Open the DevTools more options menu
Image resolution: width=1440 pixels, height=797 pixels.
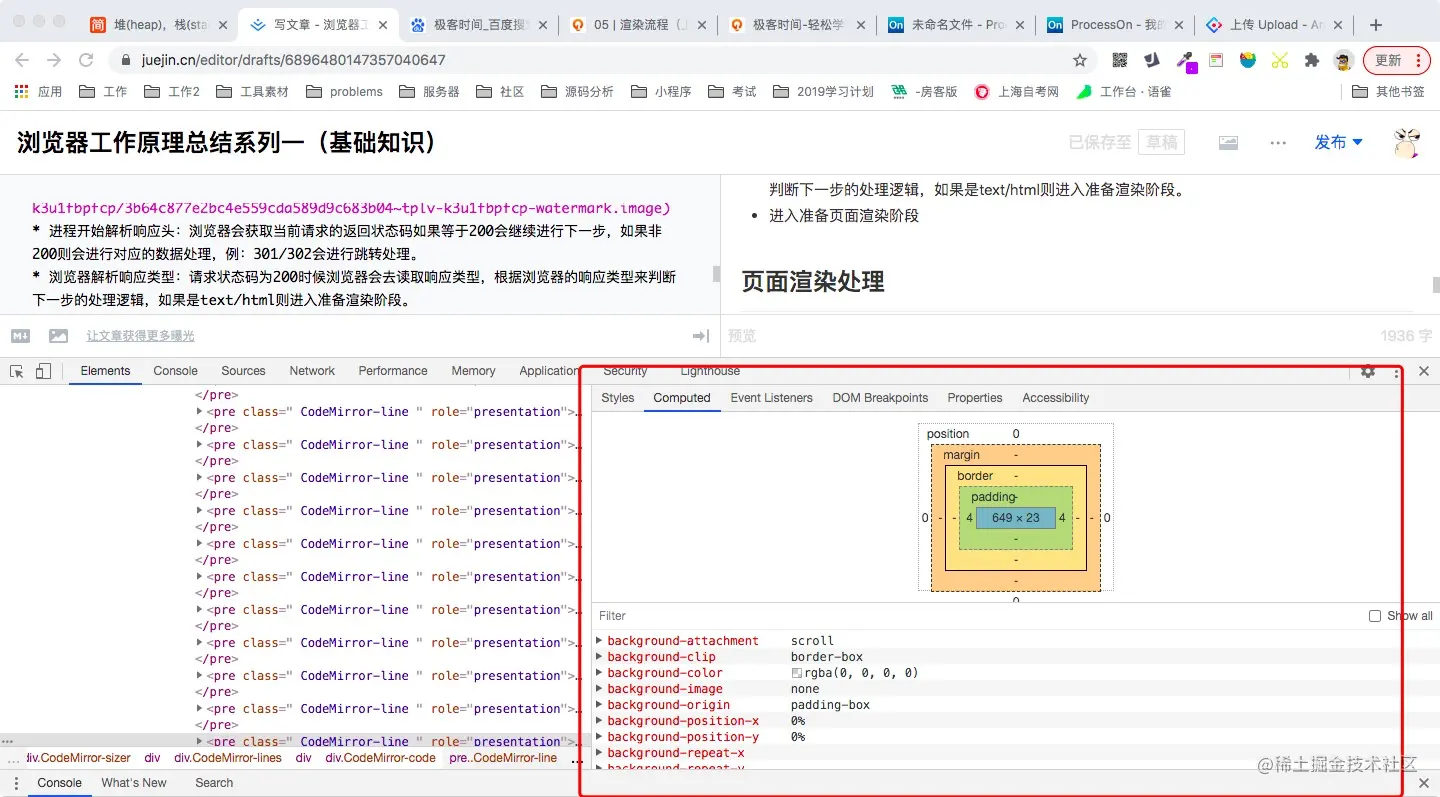pyautogui.click(x=1397, y=372)
